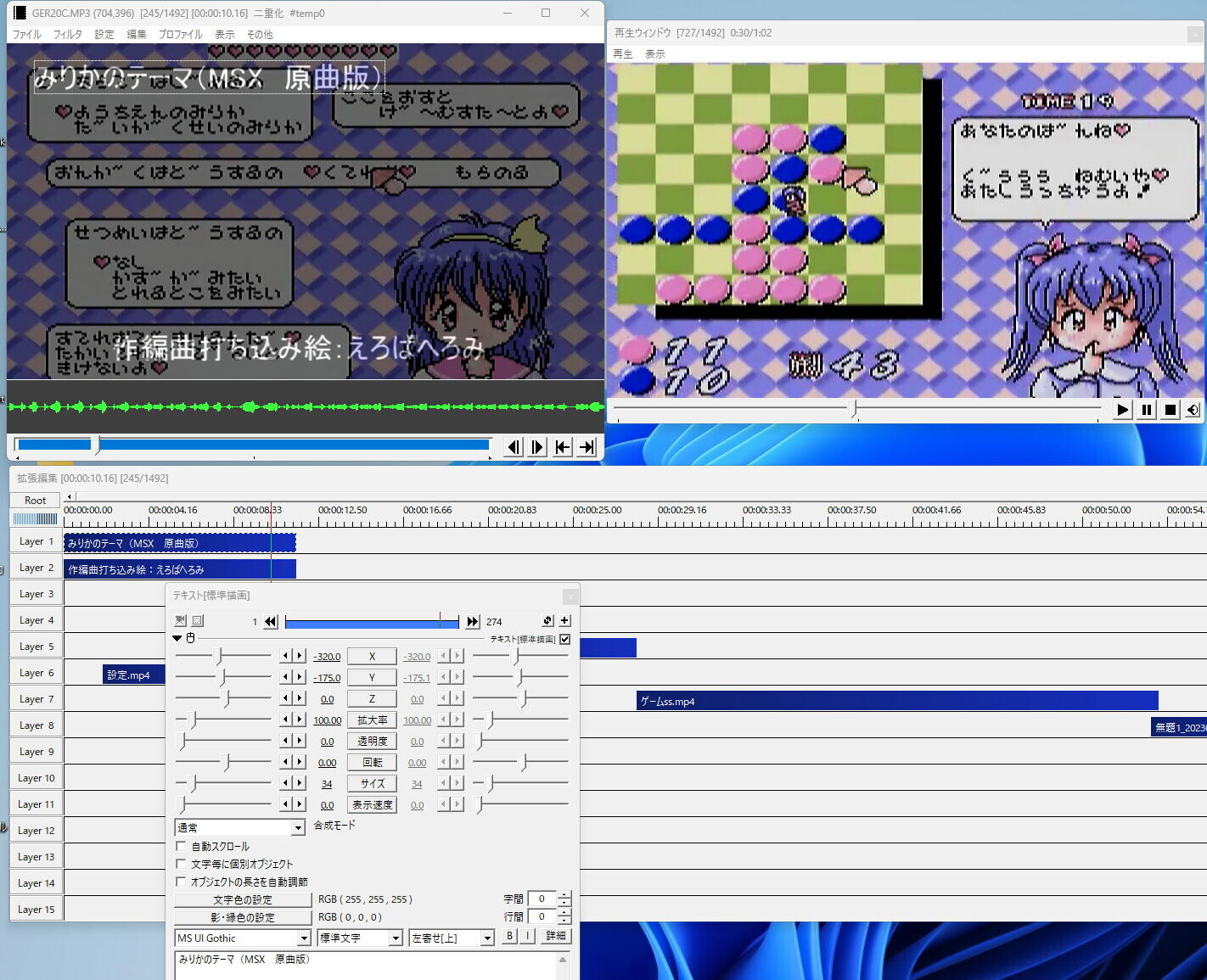
Task: Click the 回転 button
Action: (372, 763)
